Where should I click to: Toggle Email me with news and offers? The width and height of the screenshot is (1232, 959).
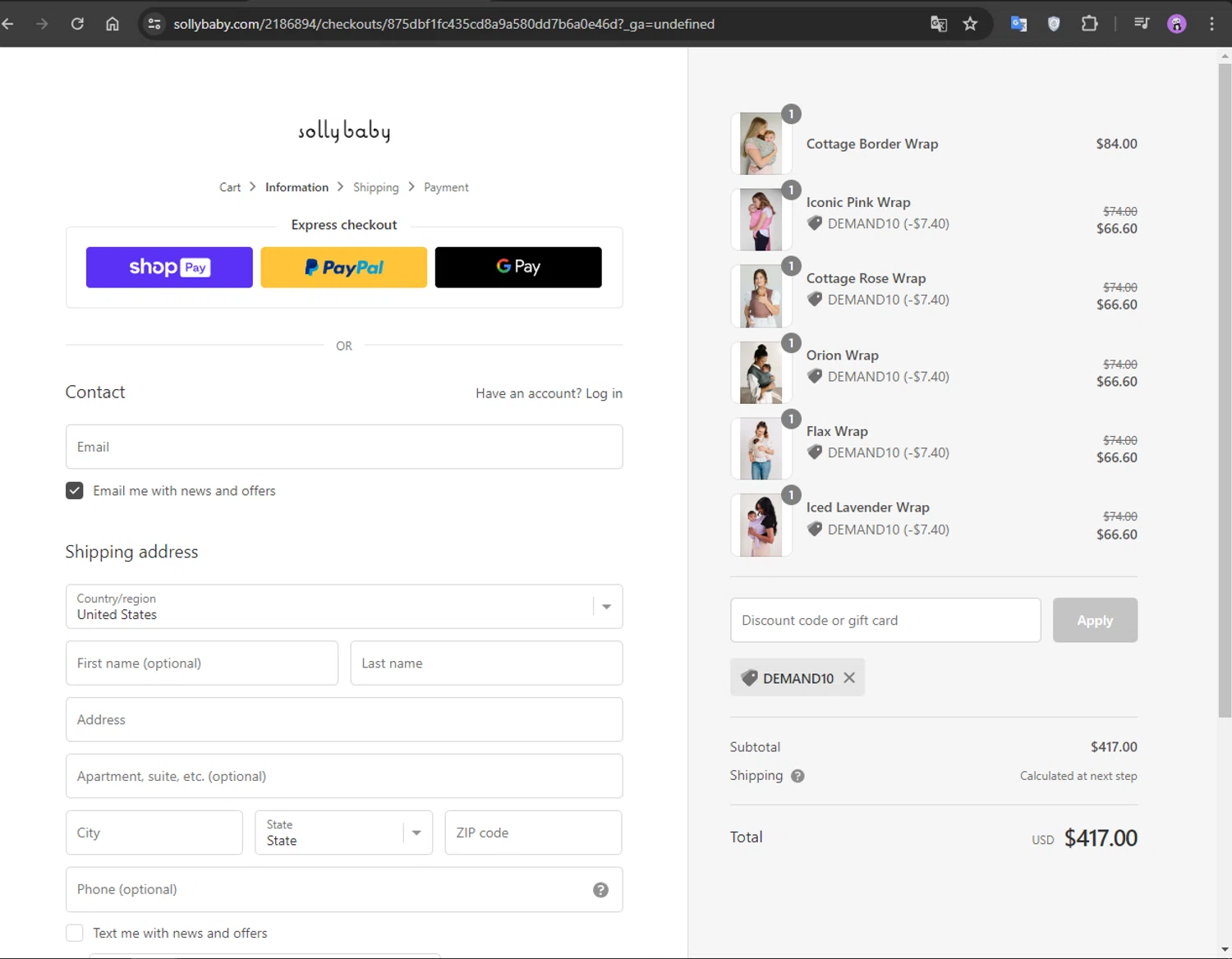(x=75, y=491)
